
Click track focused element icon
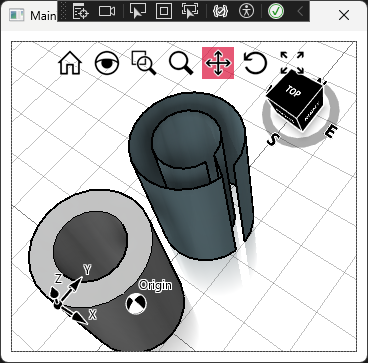click(x=190, y=11)
